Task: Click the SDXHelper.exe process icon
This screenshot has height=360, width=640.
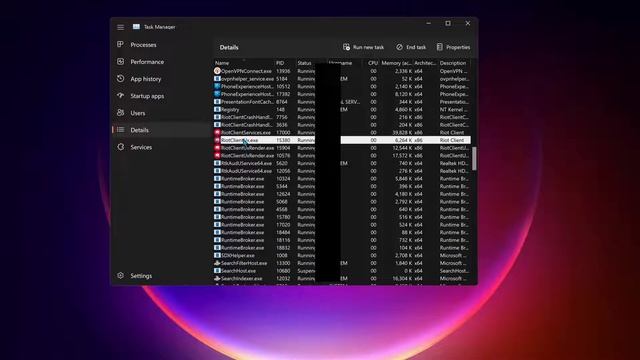Action: pos(217,256)
